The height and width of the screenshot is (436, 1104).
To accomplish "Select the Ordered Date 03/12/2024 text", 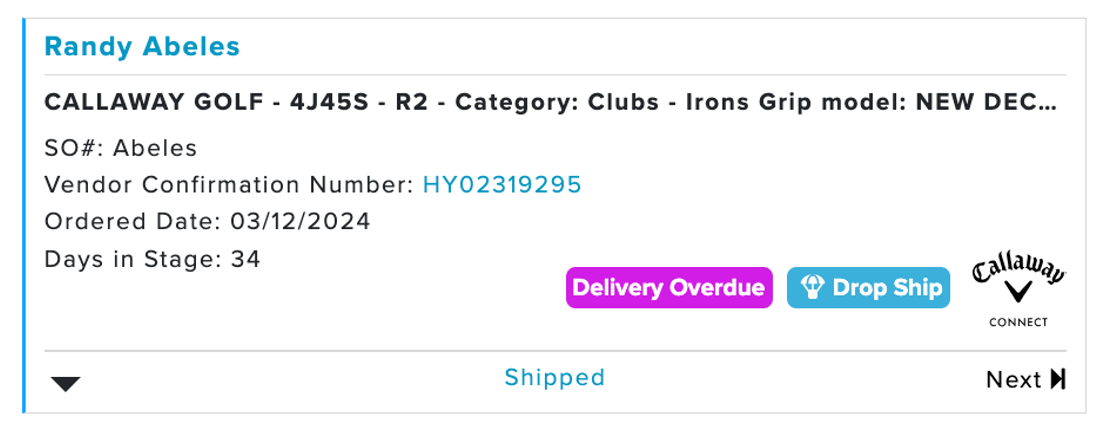I will 207,222.
